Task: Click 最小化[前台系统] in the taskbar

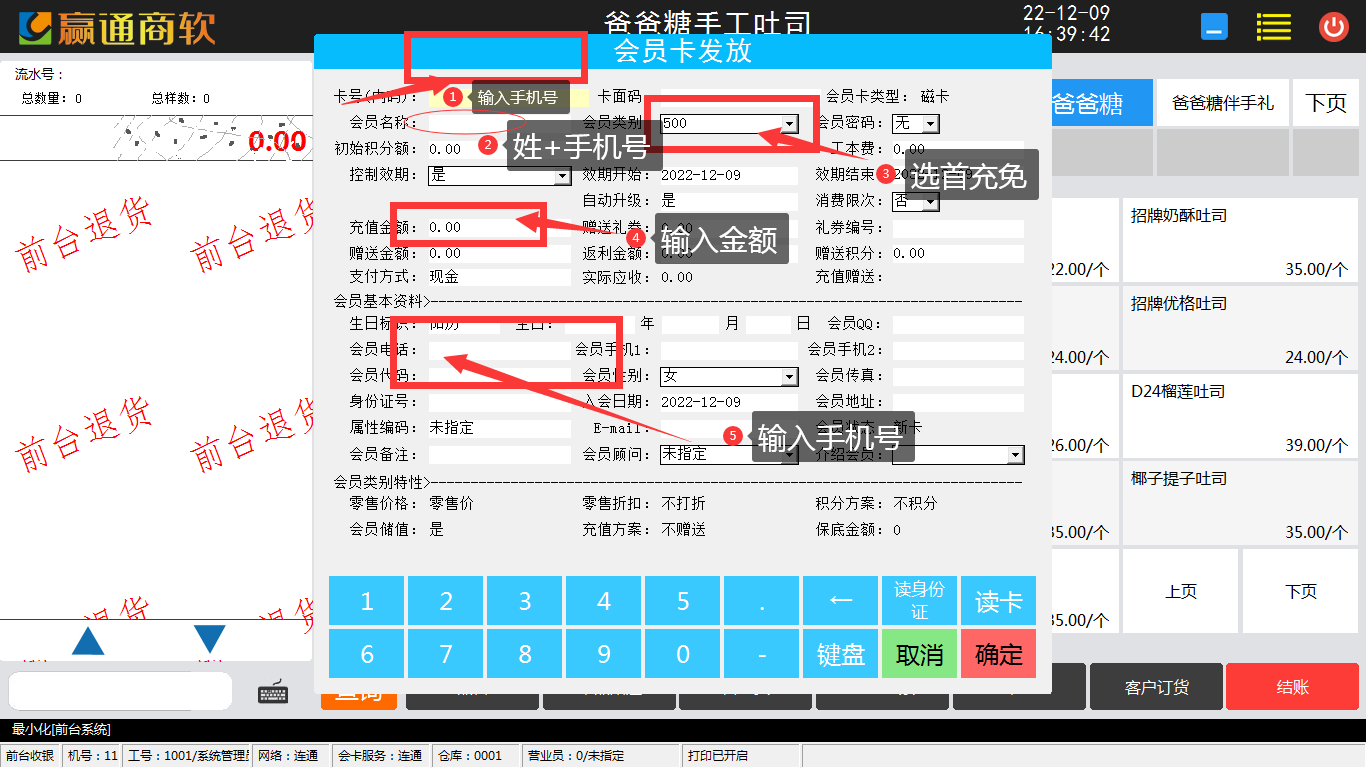Action: point(61,730)
